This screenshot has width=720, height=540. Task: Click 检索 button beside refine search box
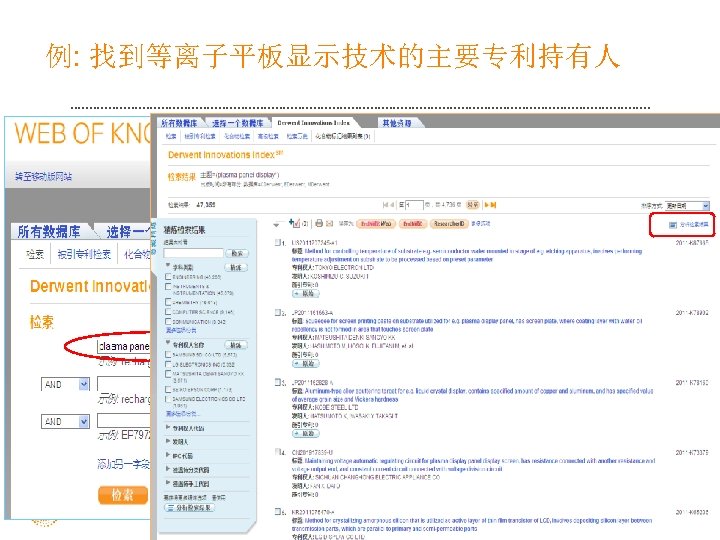[237, 253]
